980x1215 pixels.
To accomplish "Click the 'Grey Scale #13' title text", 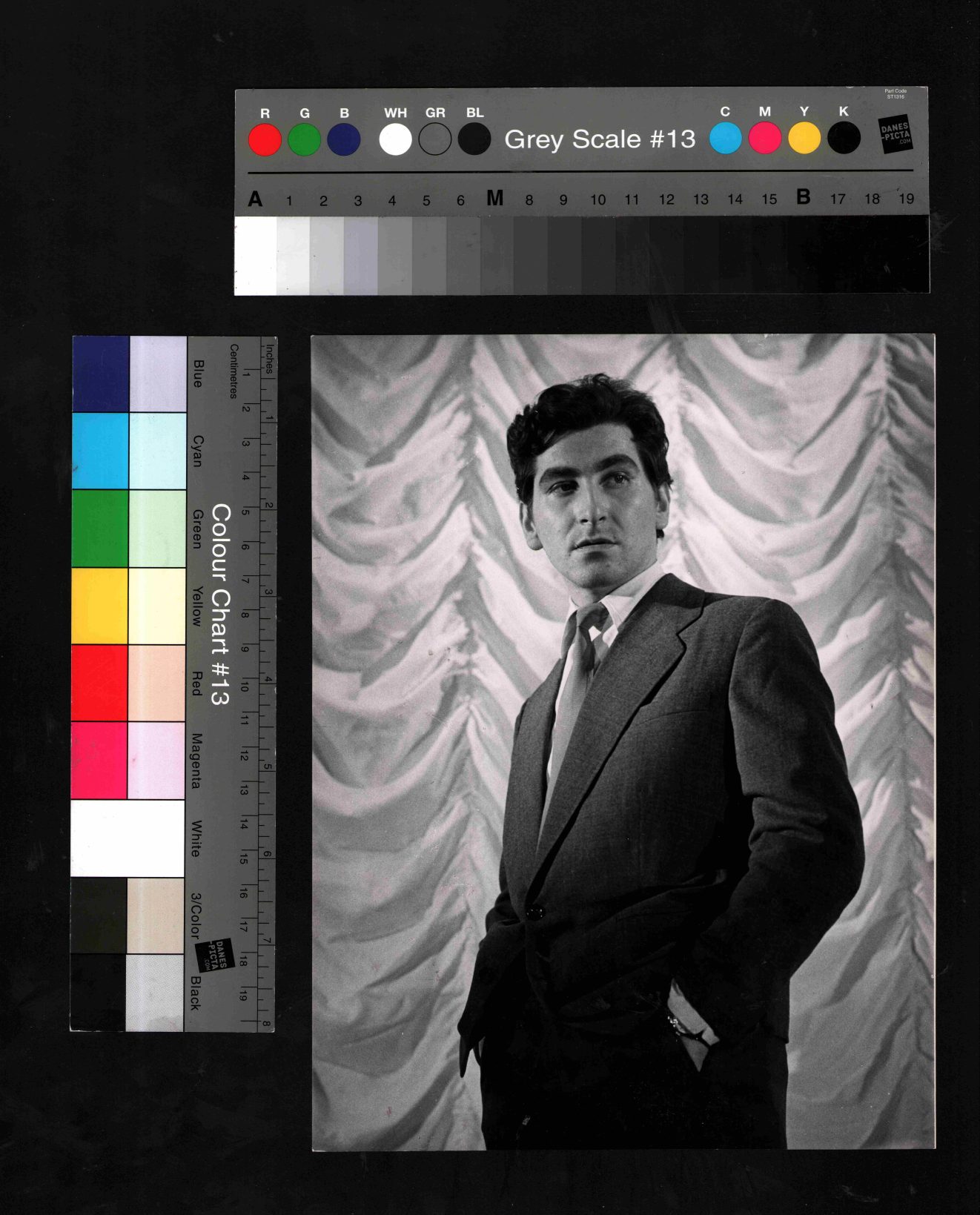I will (600, 139).
